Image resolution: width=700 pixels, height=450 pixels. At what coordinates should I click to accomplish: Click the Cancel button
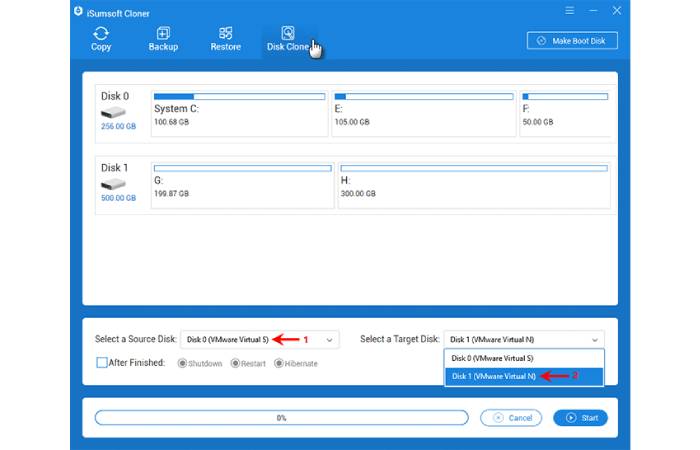pos(511,418)
